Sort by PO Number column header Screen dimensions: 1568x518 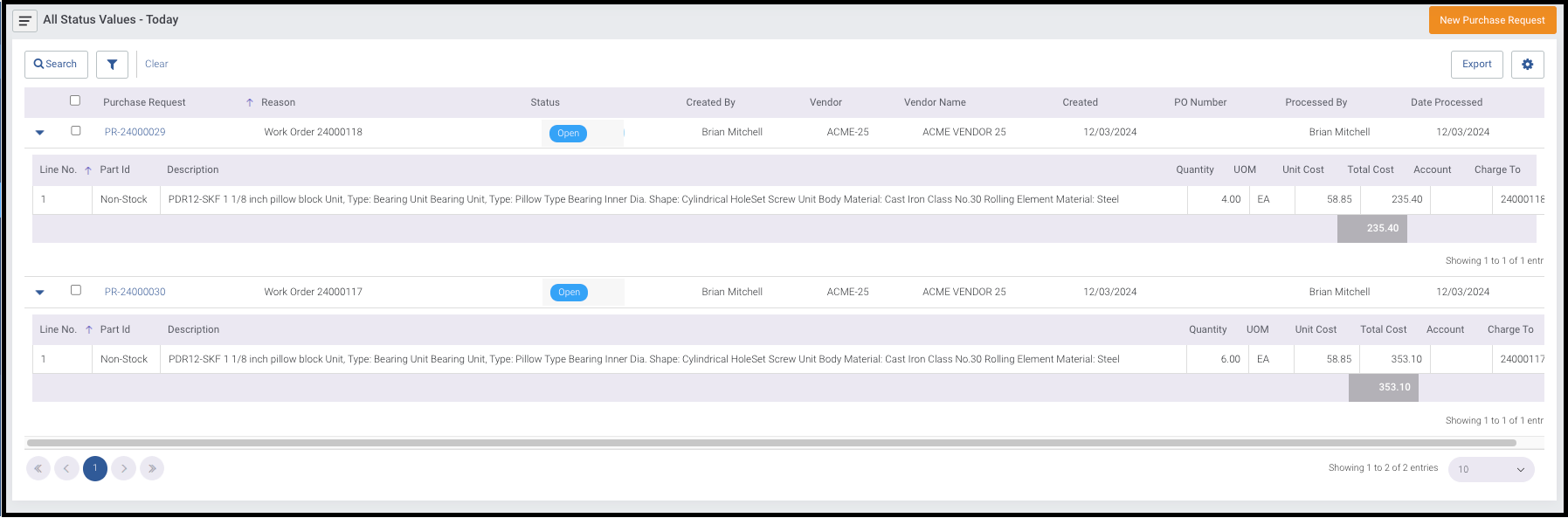tap(1200, 102)
